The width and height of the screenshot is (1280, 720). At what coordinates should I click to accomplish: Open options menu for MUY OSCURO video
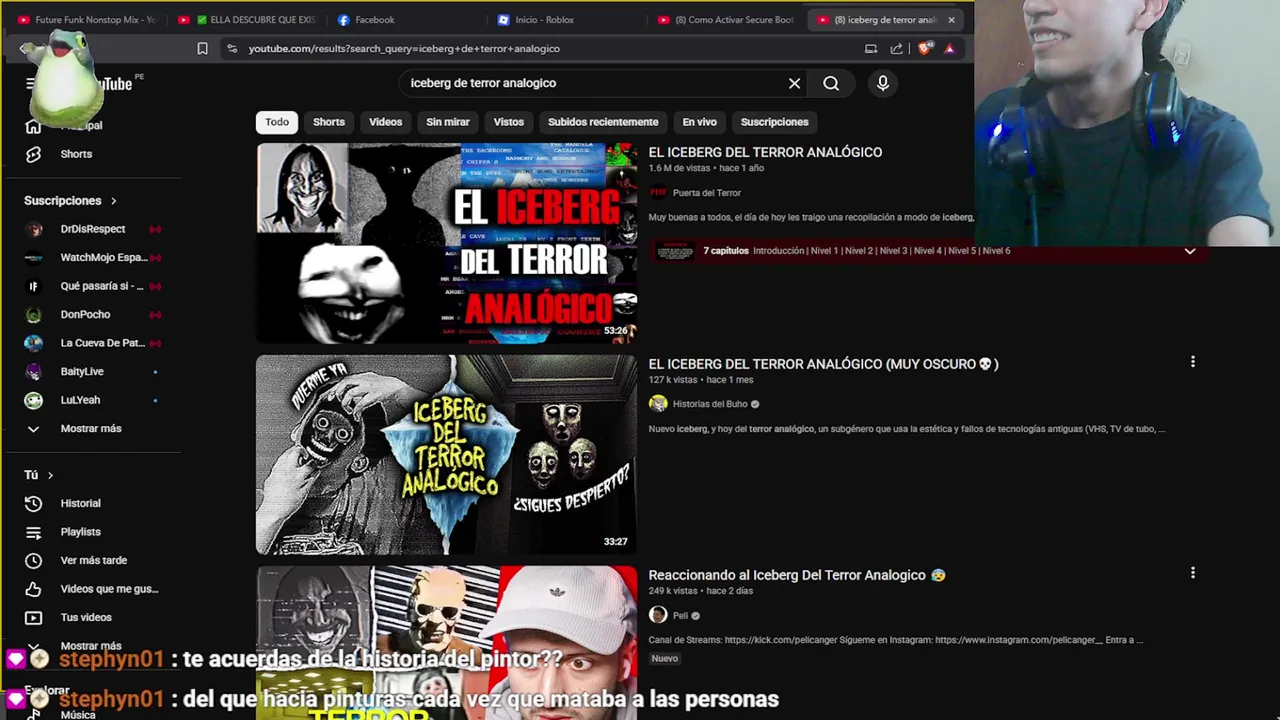[x=1192, y=362]
